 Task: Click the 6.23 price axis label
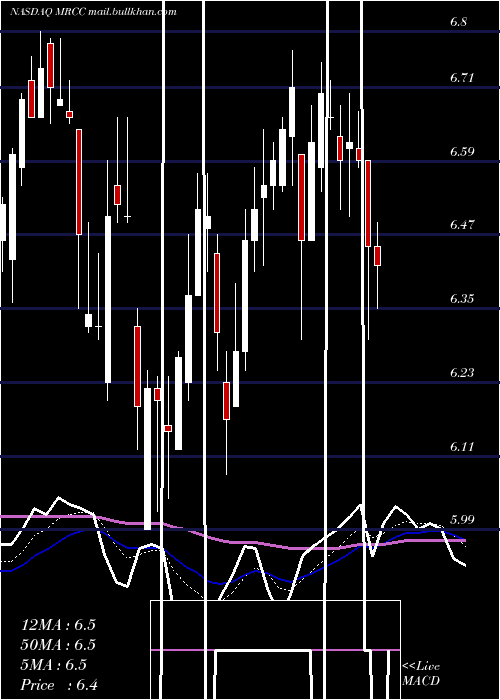tap(462, 372)
